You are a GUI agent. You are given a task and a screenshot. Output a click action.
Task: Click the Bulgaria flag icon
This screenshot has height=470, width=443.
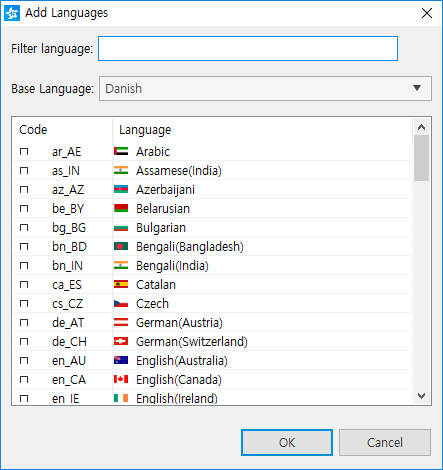click(121, 228)
